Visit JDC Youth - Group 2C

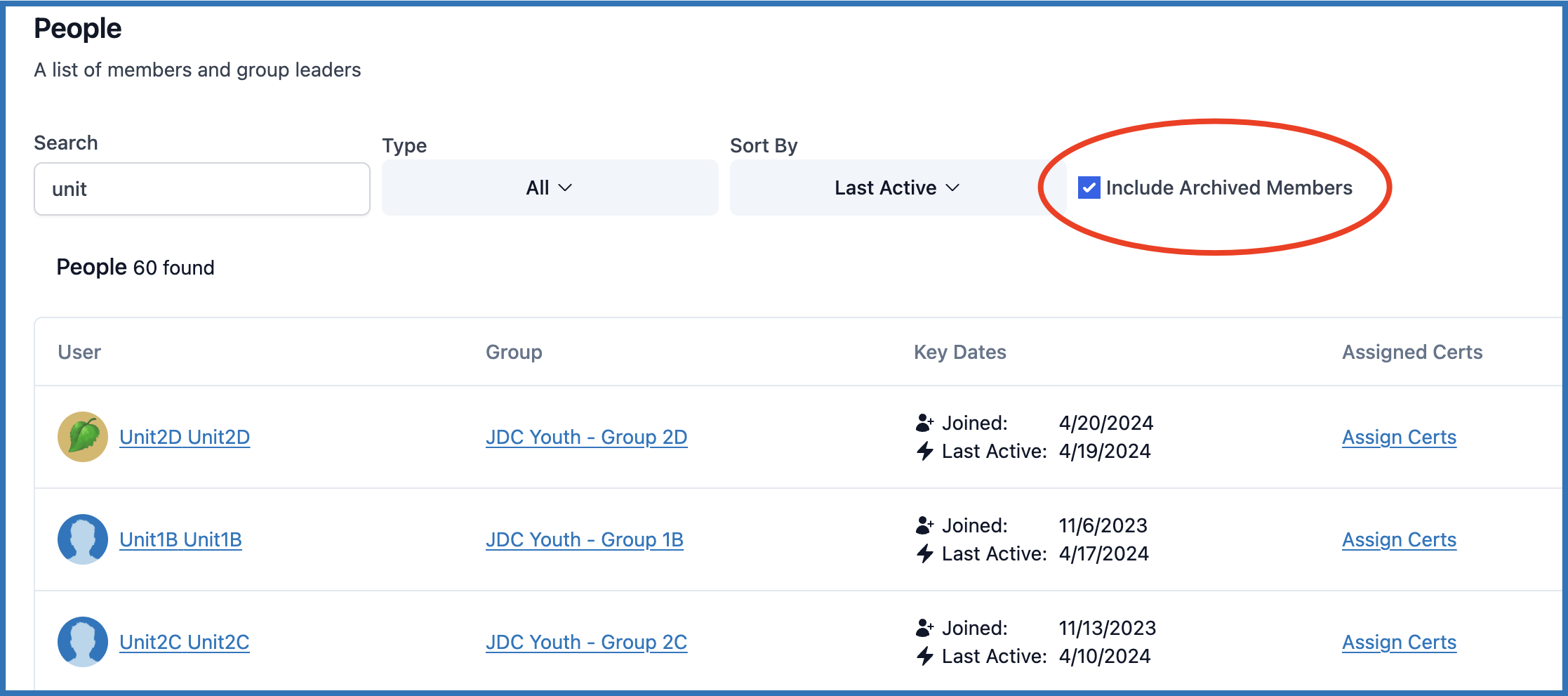(586, 642)
